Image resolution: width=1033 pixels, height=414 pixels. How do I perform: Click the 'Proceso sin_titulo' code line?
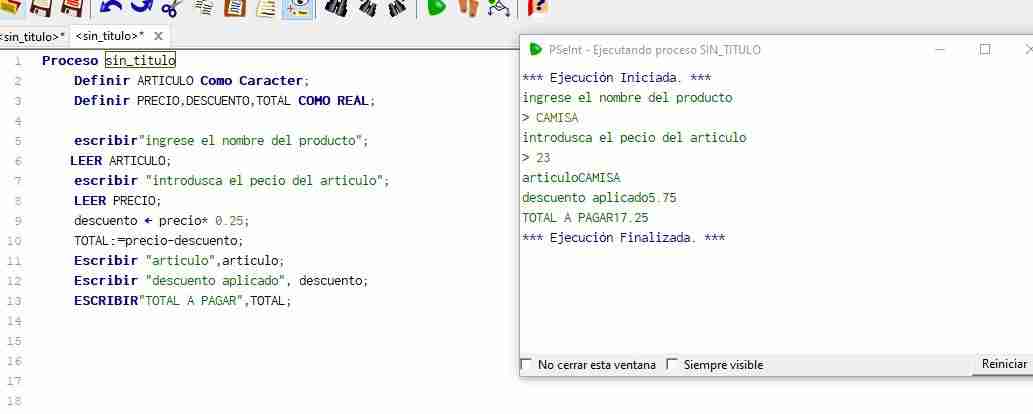click(109, 61)
